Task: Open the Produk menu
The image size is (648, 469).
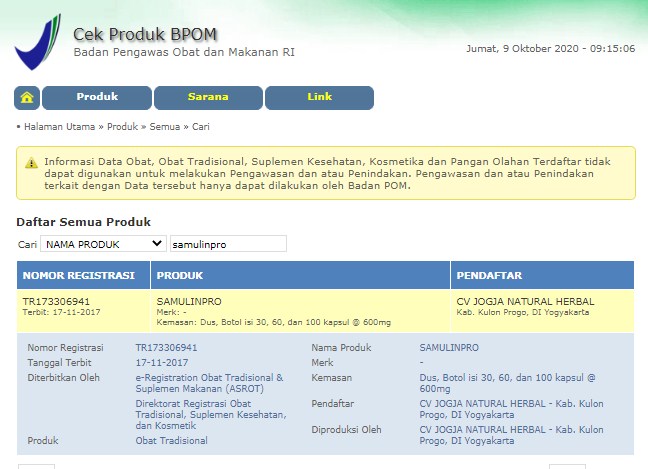Action: tap(97, 98)
